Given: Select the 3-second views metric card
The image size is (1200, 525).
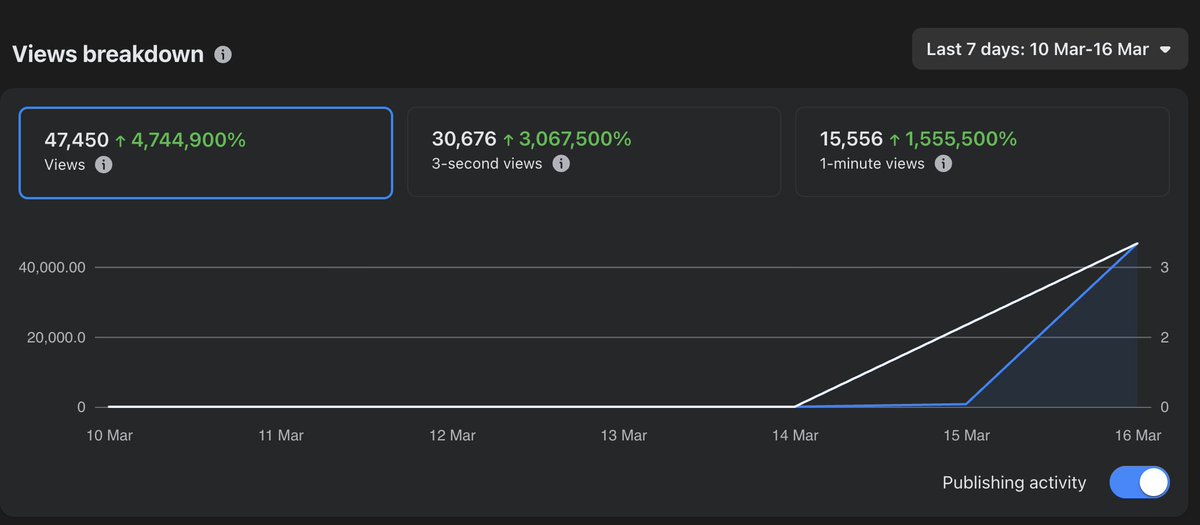Looking at the screenshot, I should [594, 151].
